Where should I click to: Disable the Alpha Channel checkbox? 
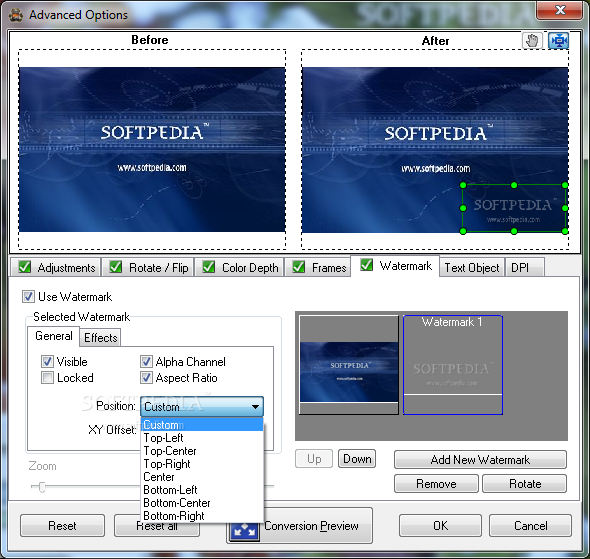pyautogui.click(x=146, y=362)
